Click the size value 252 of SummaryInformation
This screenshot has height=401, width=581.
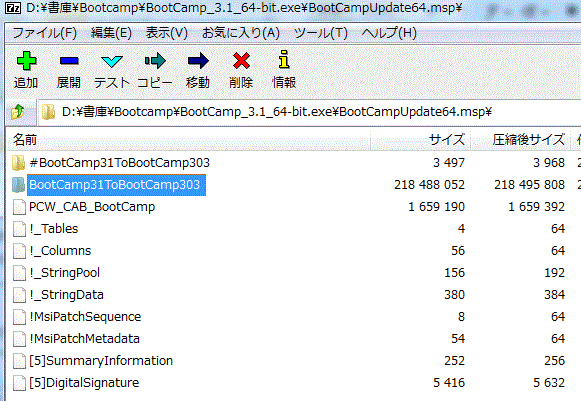tap(454, 361)
